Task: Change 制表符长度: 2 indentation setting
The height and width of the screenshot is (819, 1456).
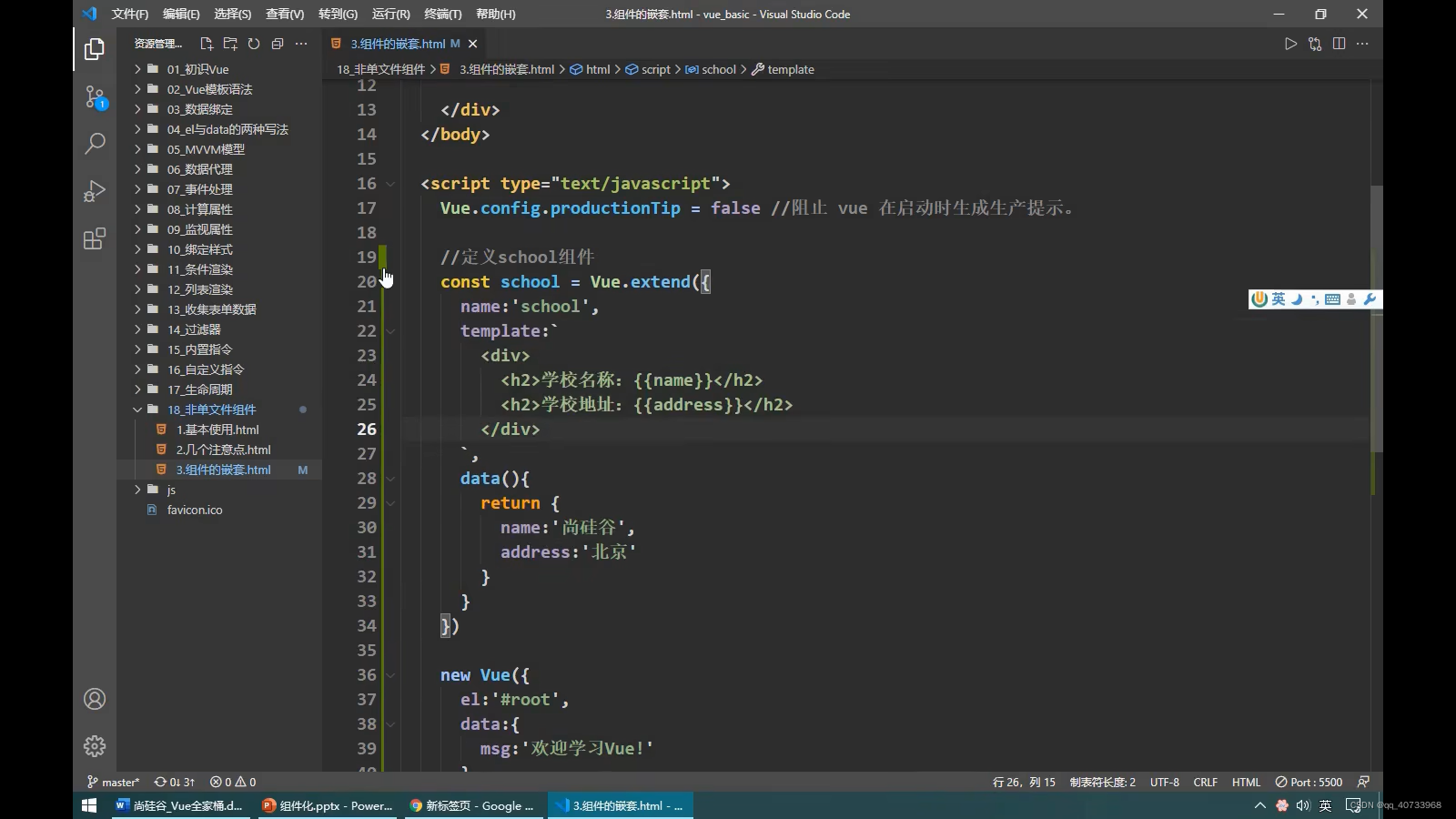Action: point(1102,782)
